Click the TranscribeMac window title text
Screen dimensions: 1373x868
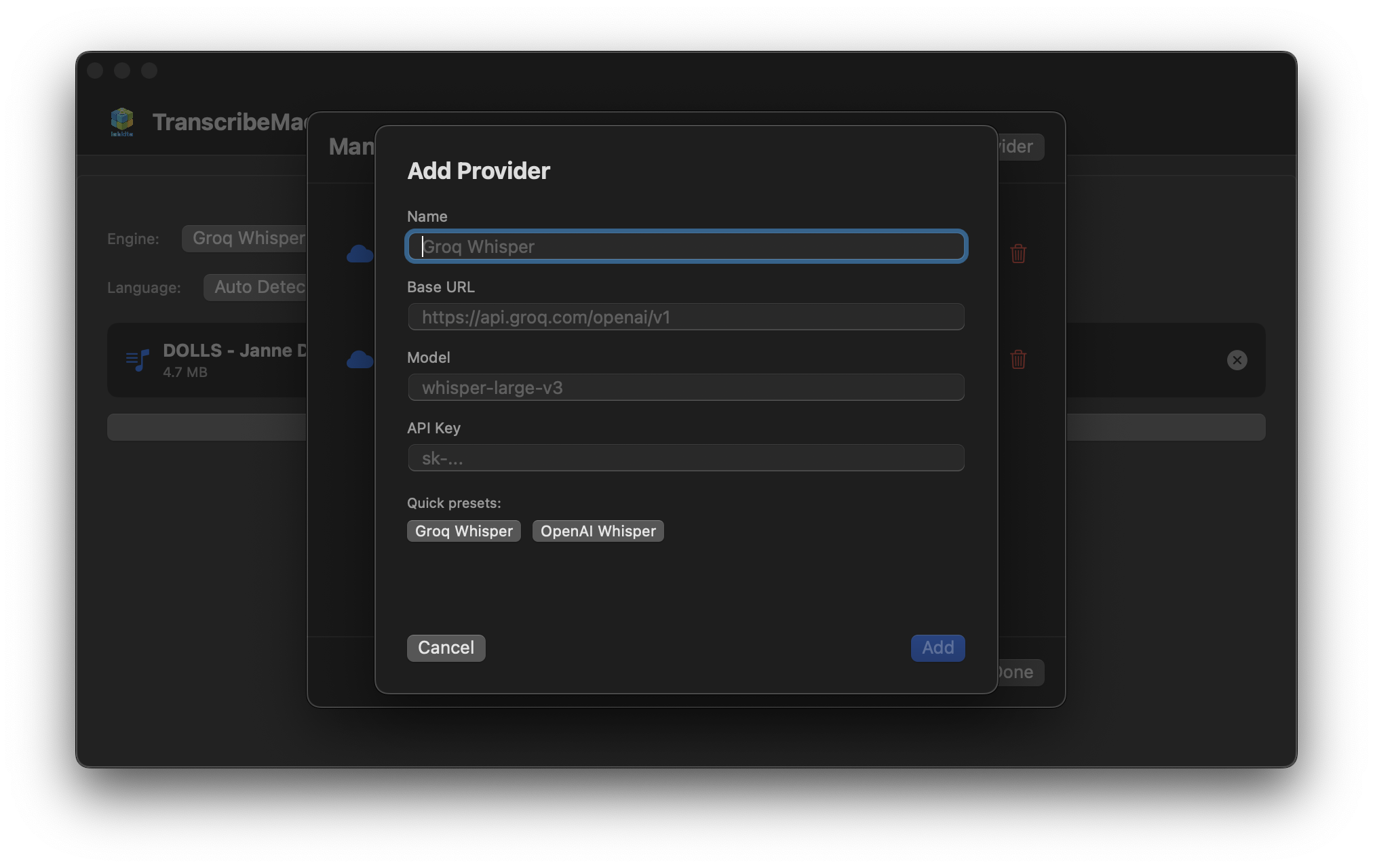click(230, 122)
